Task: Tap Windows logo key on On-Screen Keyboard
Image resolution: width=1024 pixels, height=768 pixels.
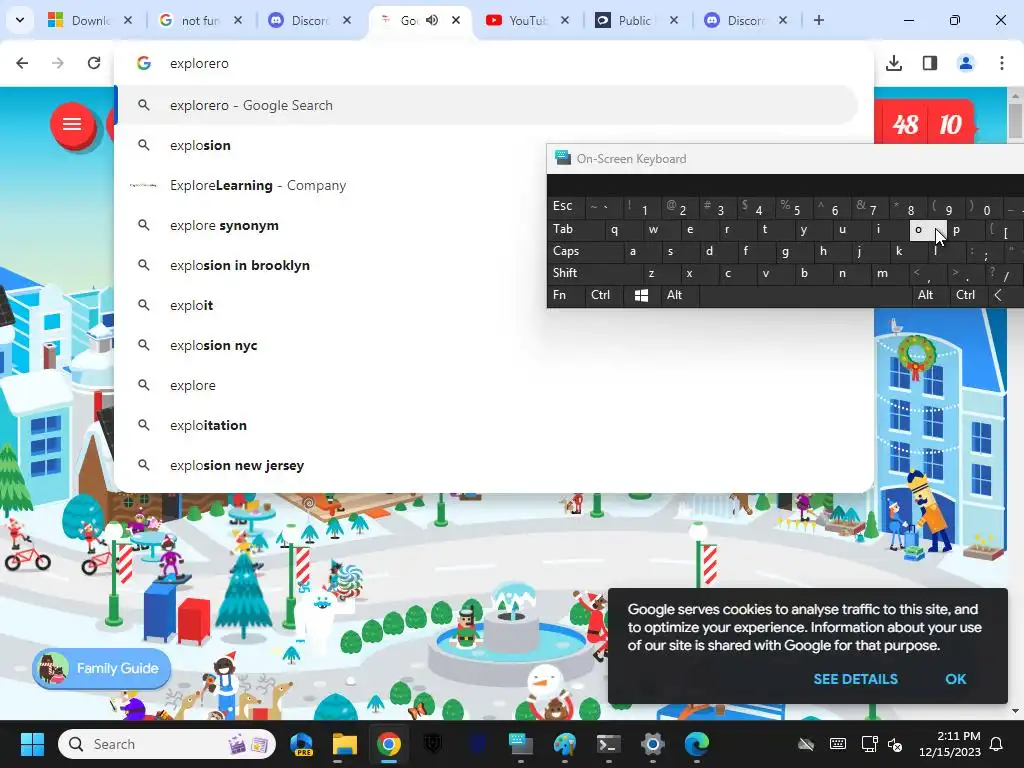Action: pos(641,295)
